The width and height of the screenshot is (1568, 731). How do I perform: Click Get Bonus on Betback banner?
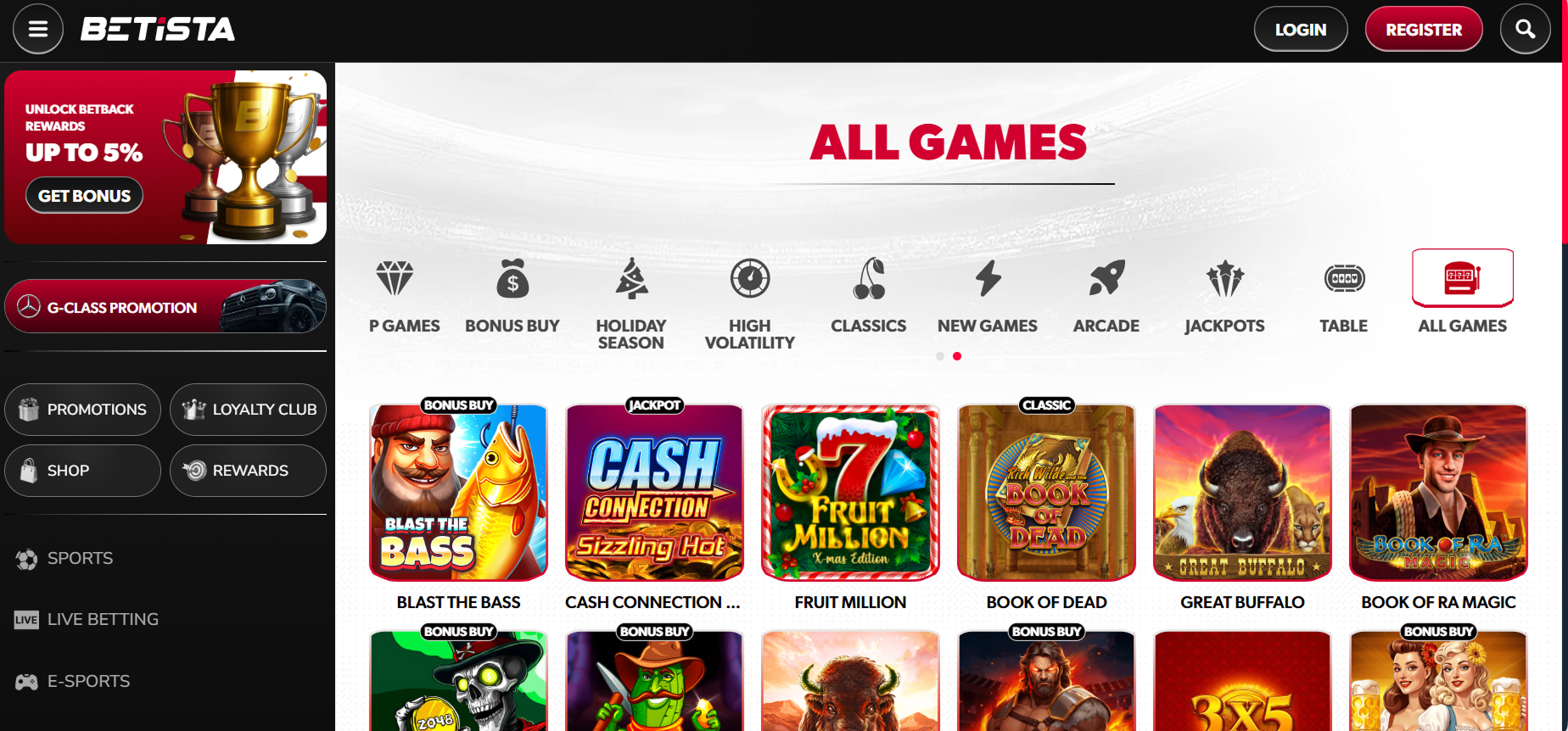coord(85,196)
